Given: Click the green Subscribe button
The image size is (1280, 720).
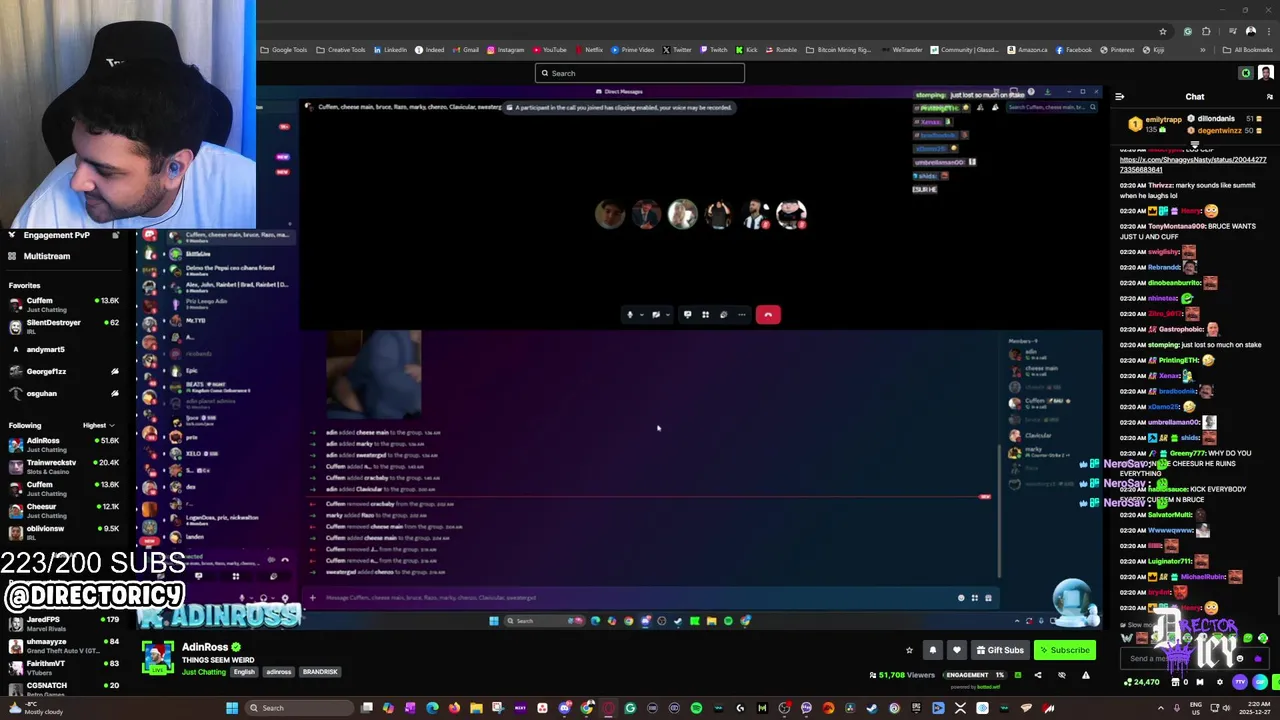Looking at the screenshot, I should click(x=1064, y=650).
